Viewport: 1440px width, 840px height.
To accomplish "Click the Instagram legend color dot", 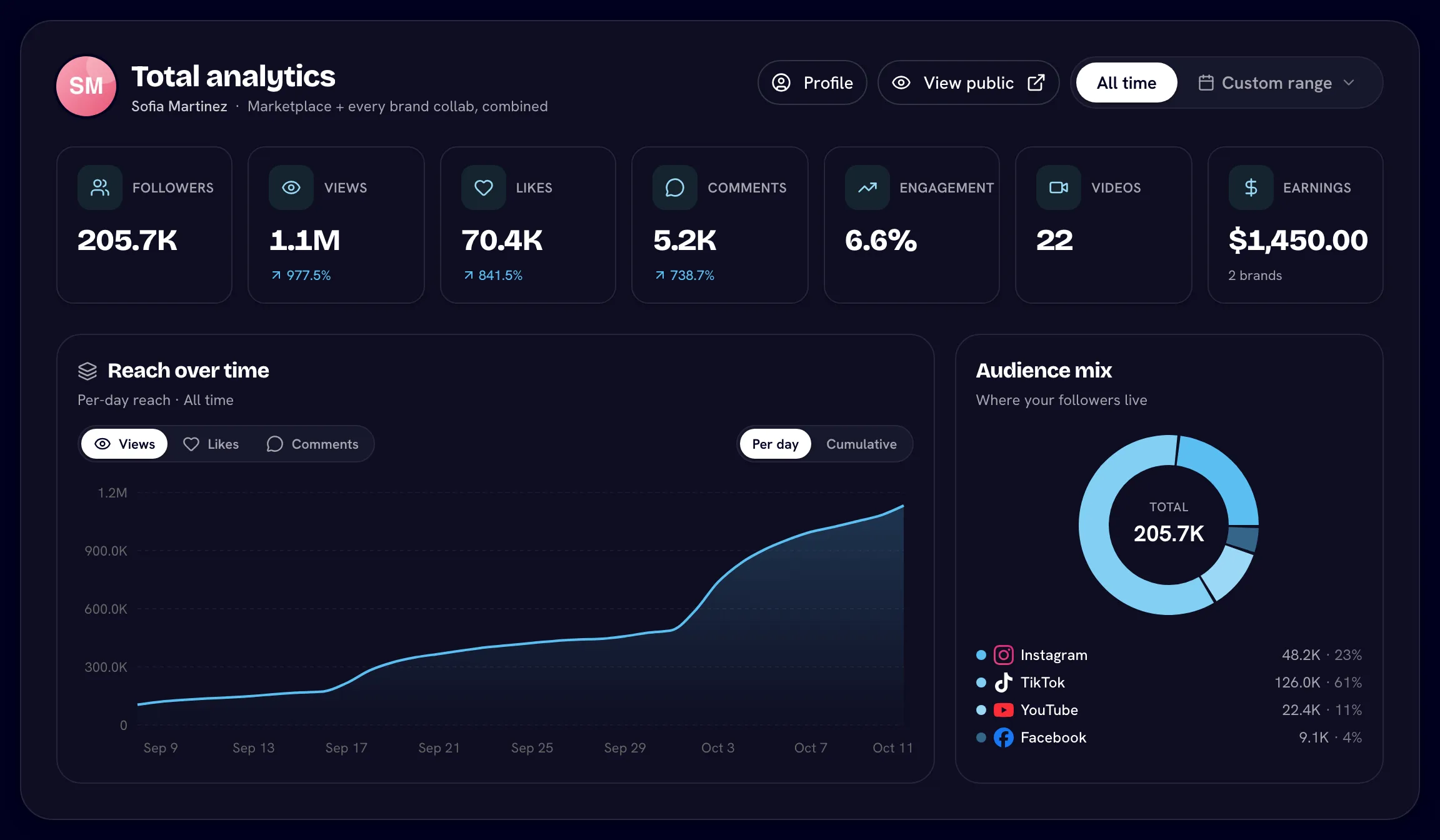I will tap(981, 655).
